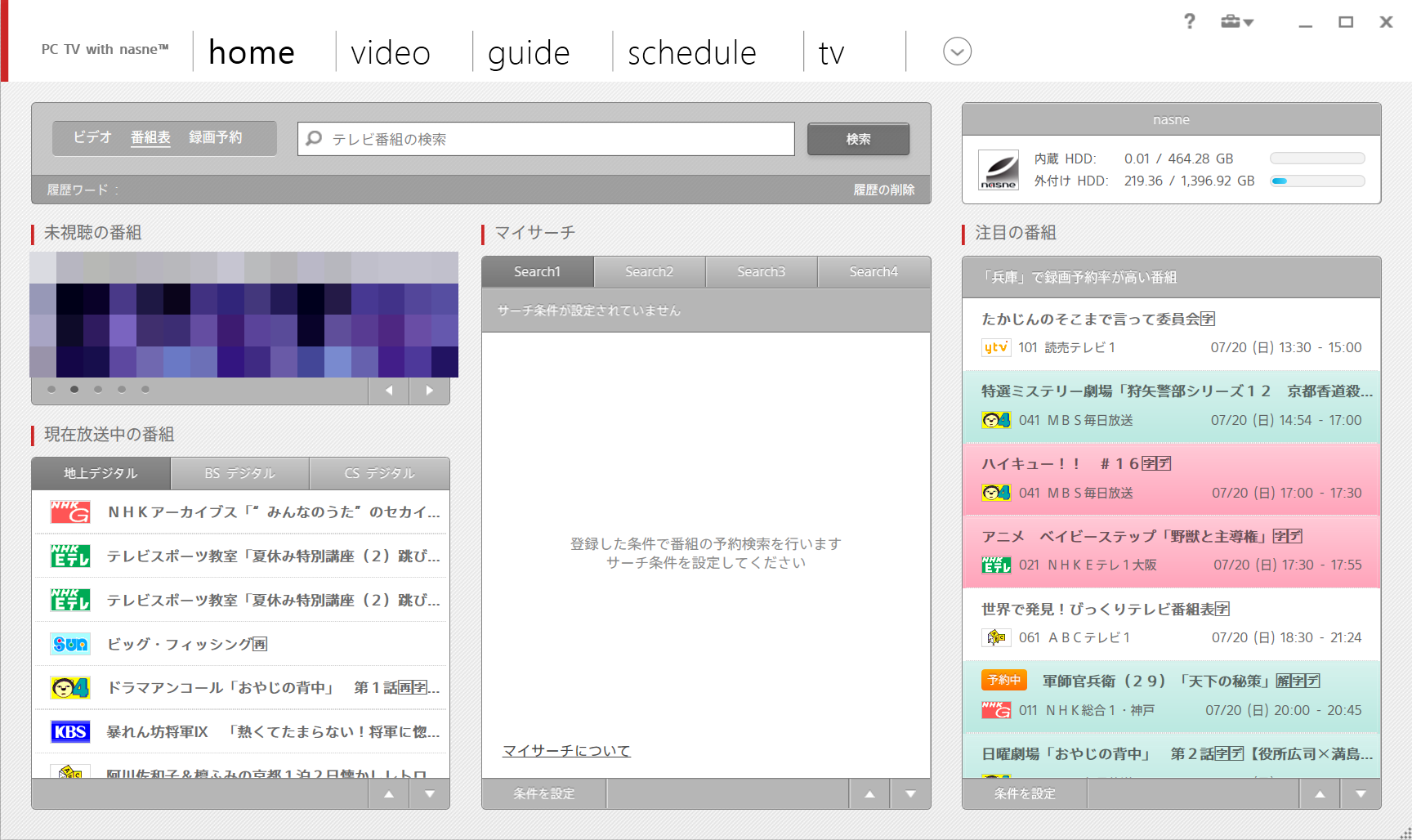The width and height of the screenshot is (1412, 840).
Task: Open the マイサーチについて link
Action: 566,751
